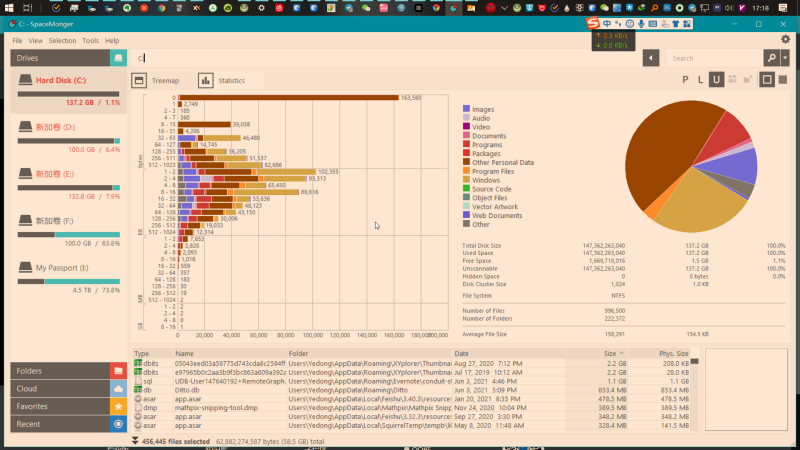The width and height of the screenshot is (800, 450).
Task: Select the Ditto.db file row
Action: click(x=411, y=390)
